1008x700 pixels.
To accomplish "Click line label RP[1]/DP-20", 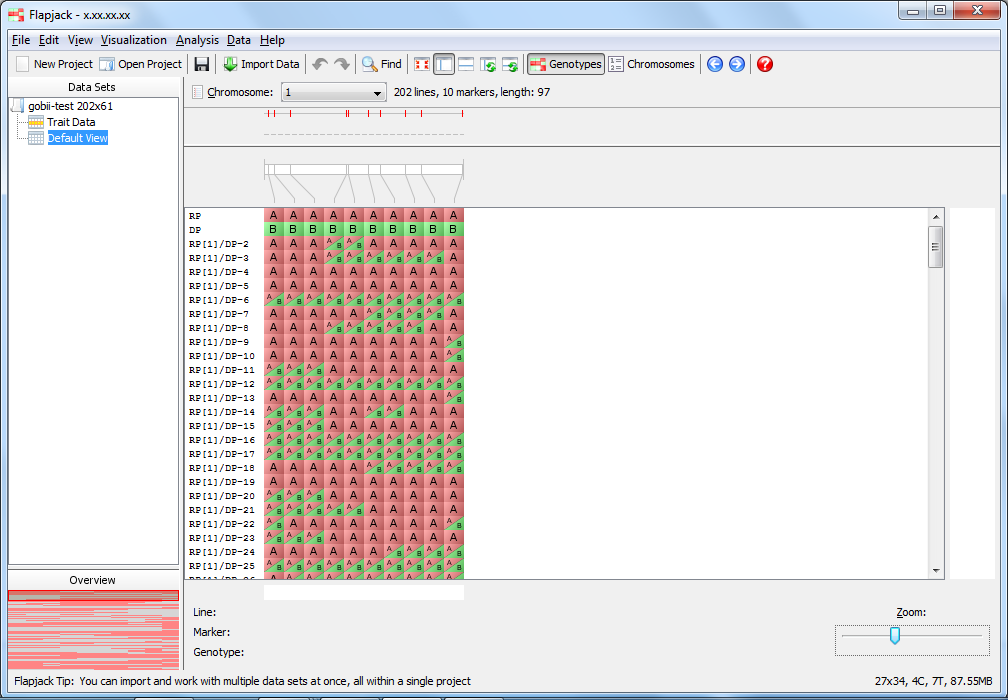I will click(x=222, y=496).
